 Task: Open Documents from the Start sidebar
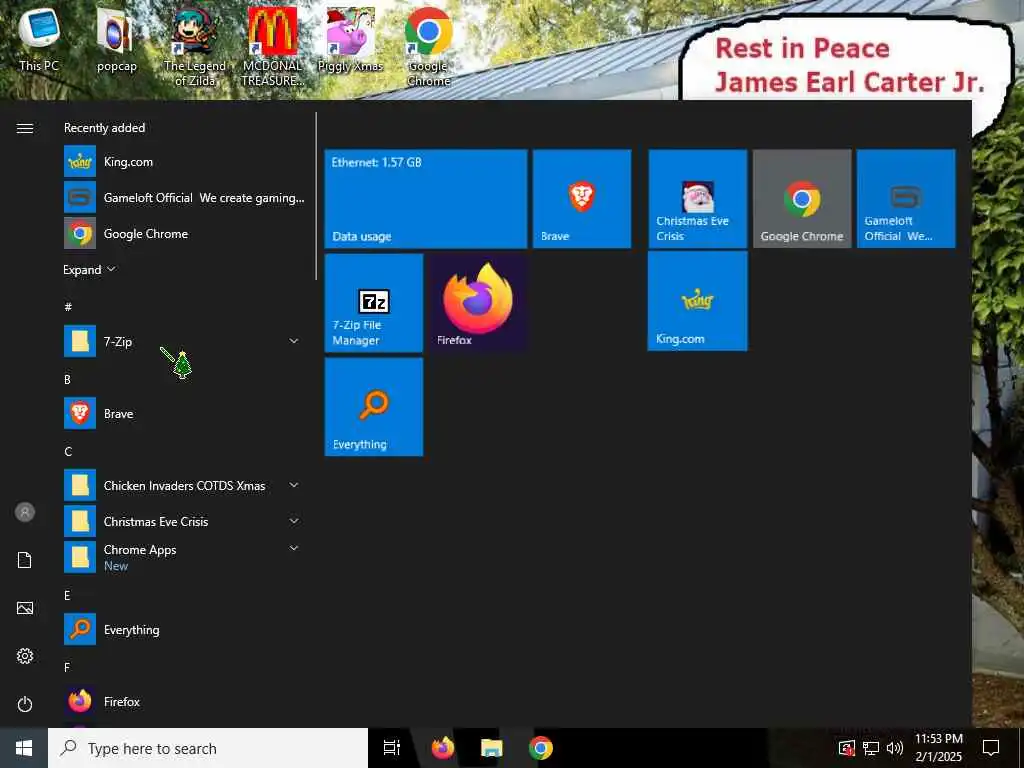click(x=25, y=560)
